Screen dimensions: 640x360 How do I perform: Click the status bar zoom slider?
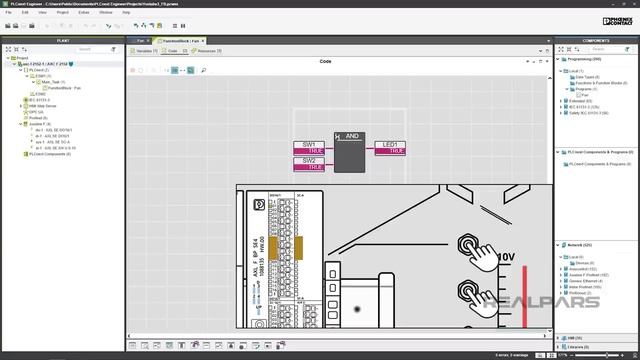click(598, 356)
